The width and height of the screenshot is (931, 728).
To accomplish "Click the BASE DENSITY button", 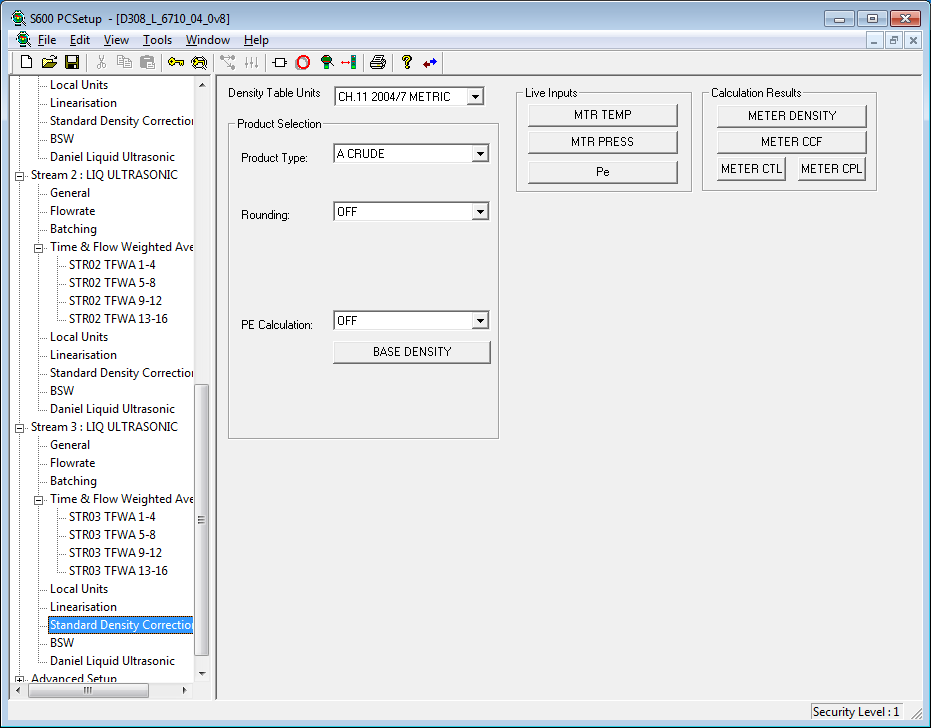I will point(411,352).
